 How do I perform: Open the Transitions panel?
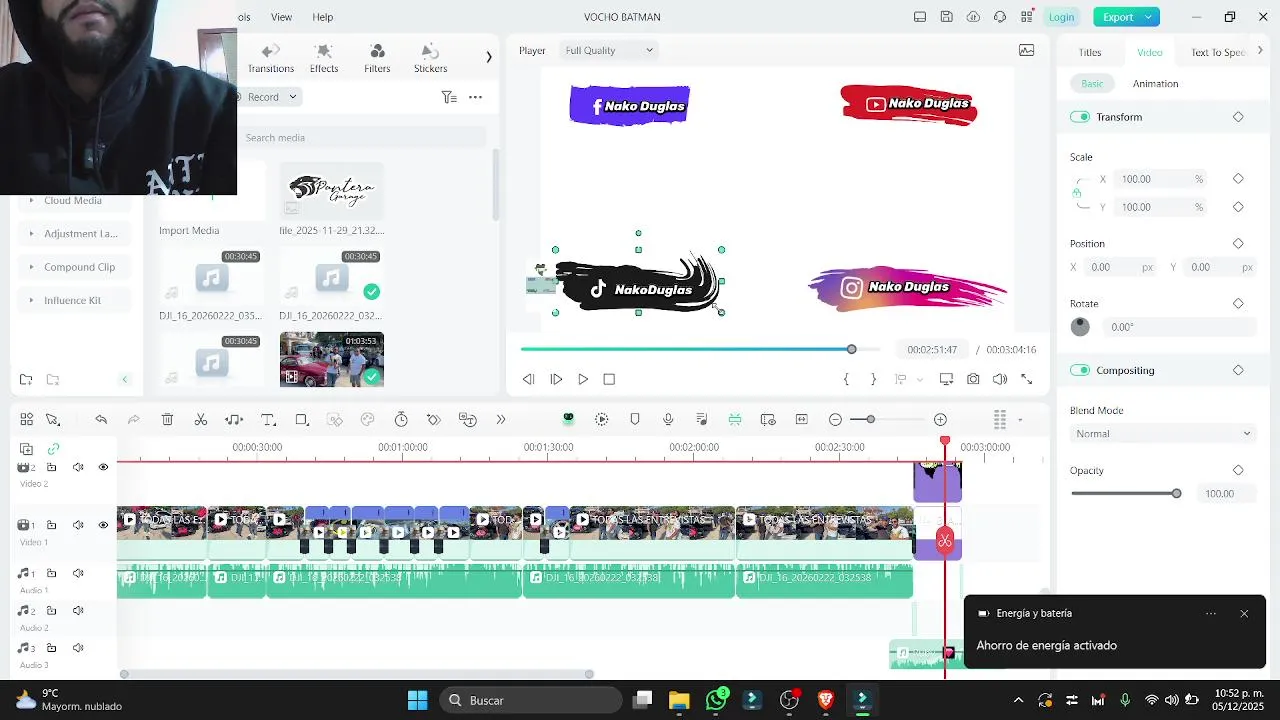click(271, 59)
